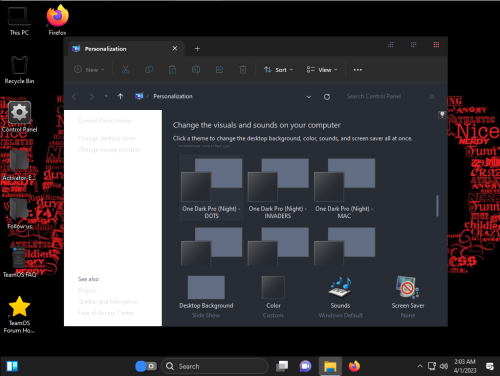Open Change desktop icons link
Screen dimensions: 500x376
[x=107, y=138]
